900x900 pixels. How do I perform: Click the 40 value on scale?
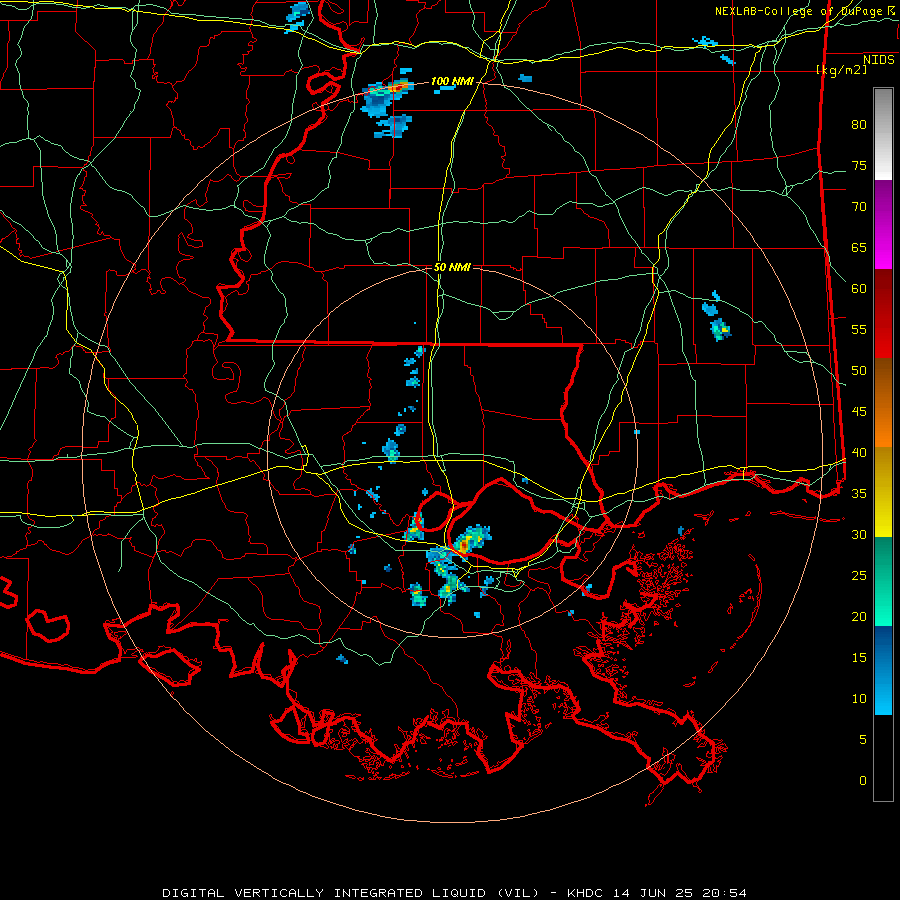pos(859,452)
